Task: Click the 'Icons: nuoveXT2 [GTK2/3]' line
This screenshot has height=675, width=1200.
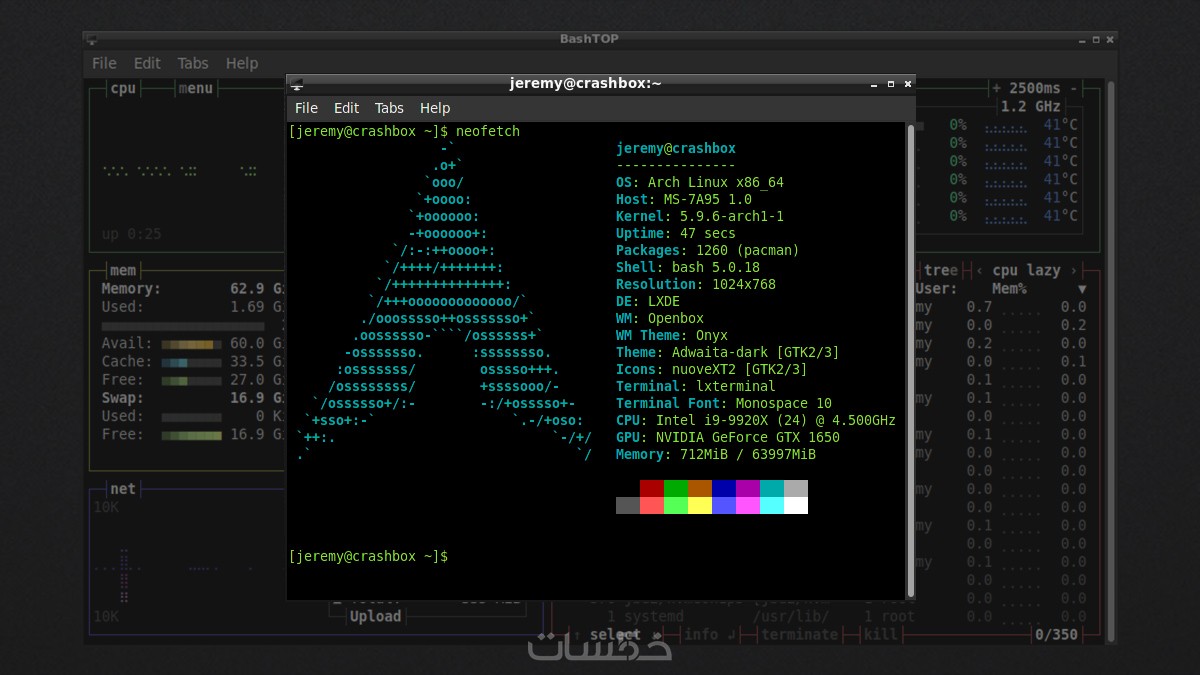Action: [712, 369]
